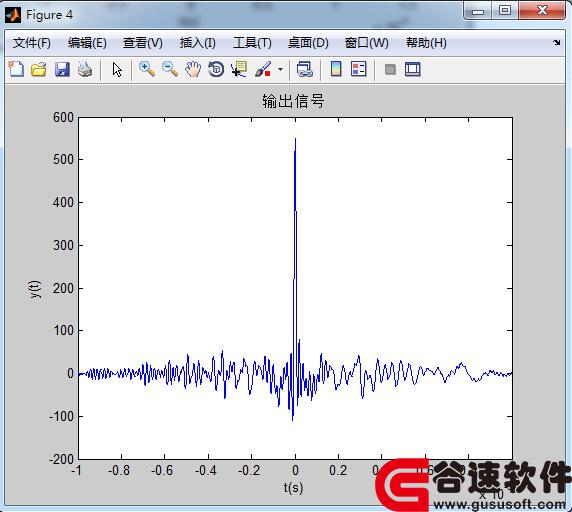Click the 300 y-axis tick label
The height and width of the screenshot is (512, 572).
click(63, 245)
